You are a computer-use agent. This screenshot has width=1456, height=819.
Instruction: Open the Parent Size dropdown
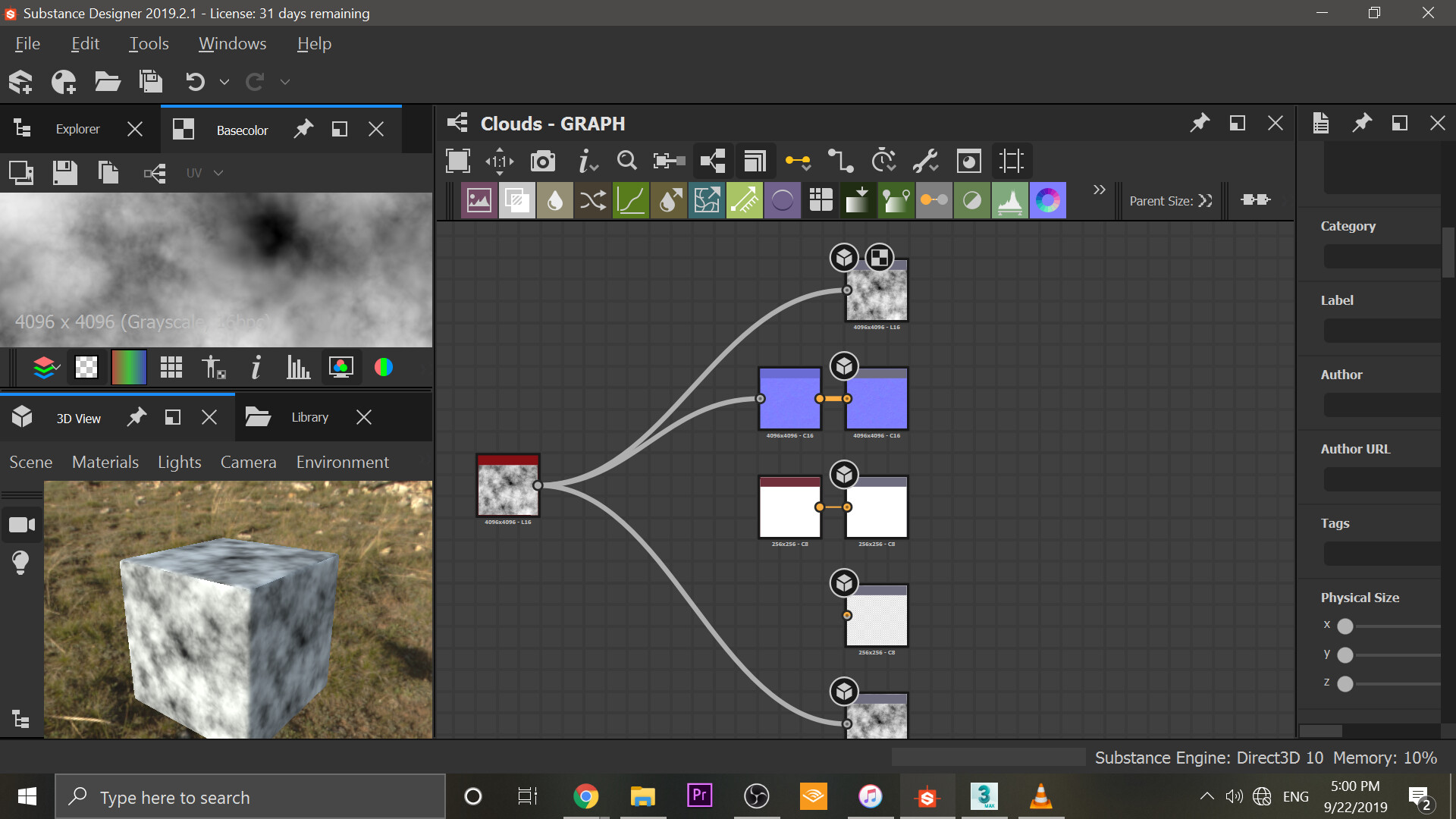[x=1206, y=200]
